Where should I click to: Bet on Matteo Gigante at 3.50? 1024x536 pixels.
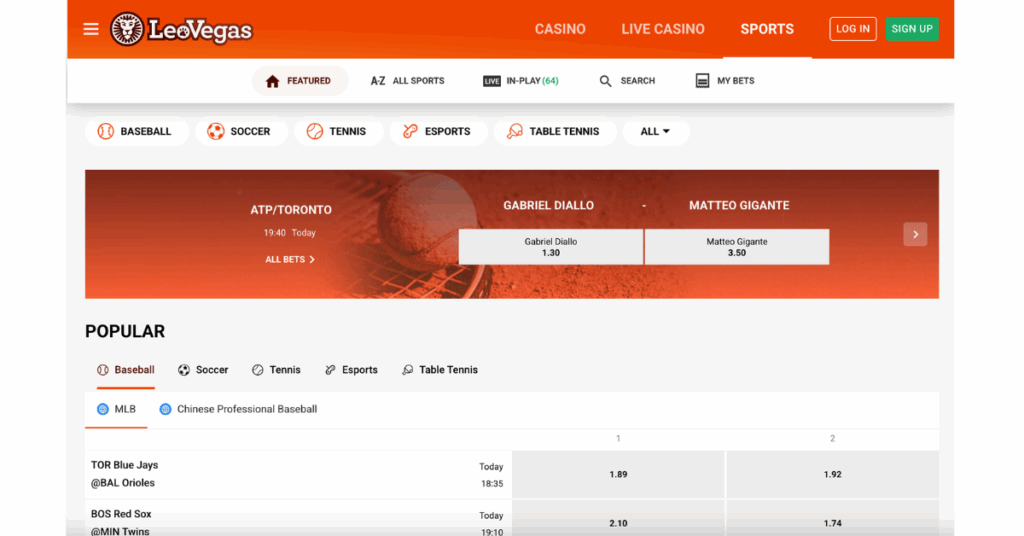tap(737, 247)
